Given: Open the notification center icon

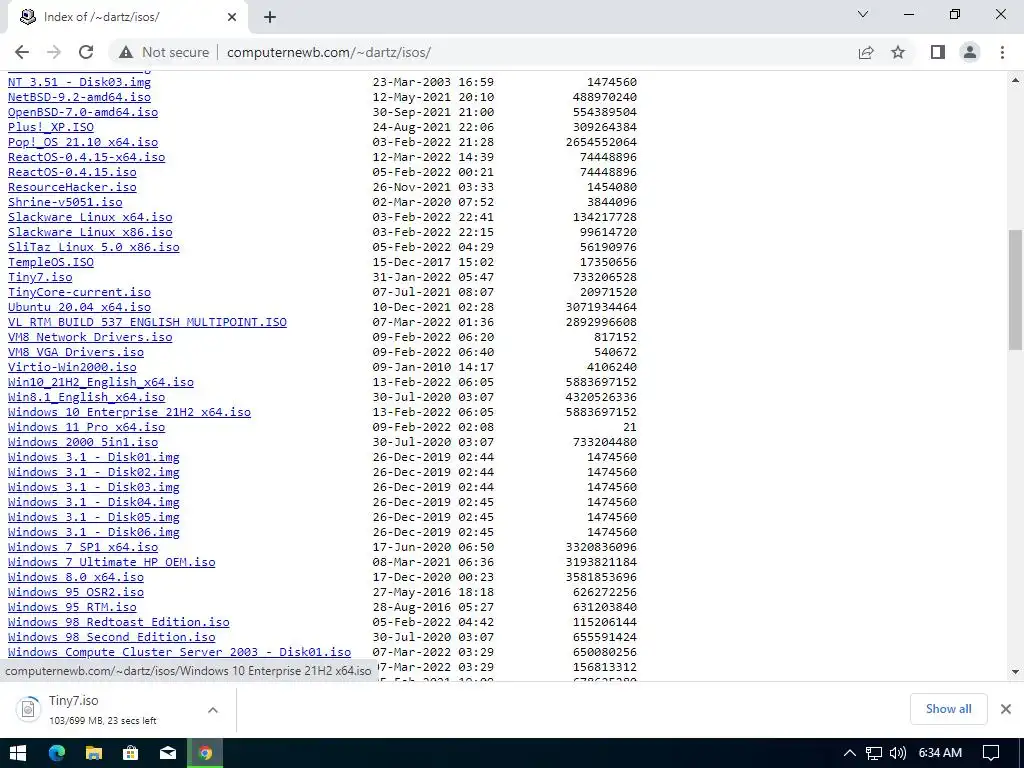Looking at the screenshot, I should coord(991,753).
